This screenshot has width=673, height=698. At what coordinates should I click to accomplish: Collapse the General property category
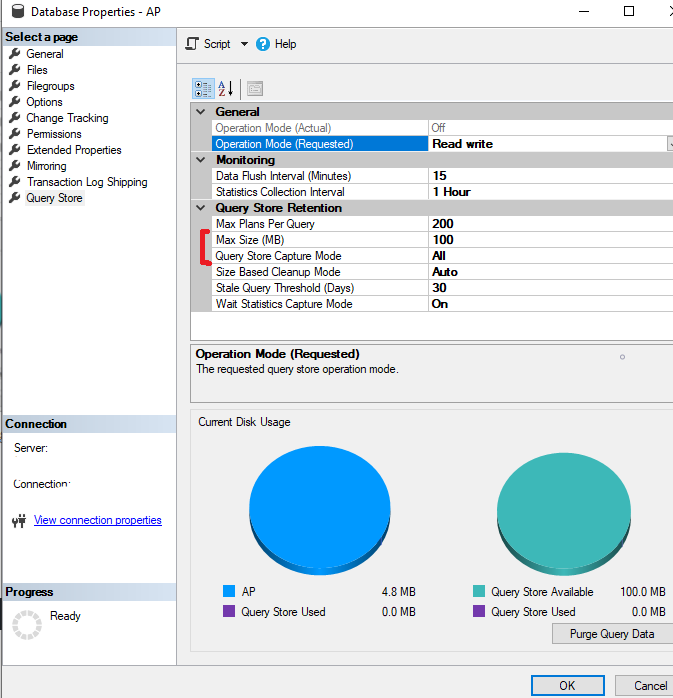coord(201,112)
